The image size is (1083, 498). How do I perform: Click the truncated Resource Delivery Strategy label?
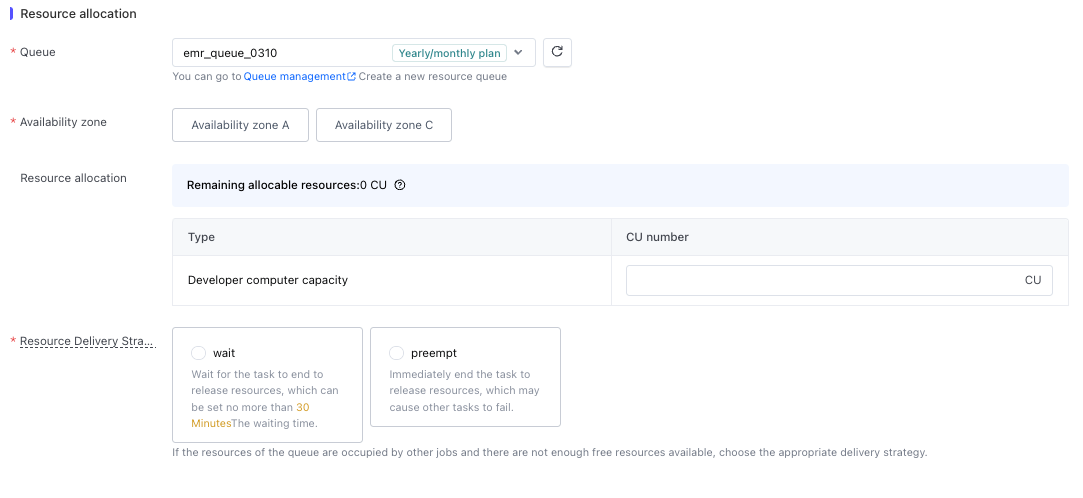pos(88,341)
